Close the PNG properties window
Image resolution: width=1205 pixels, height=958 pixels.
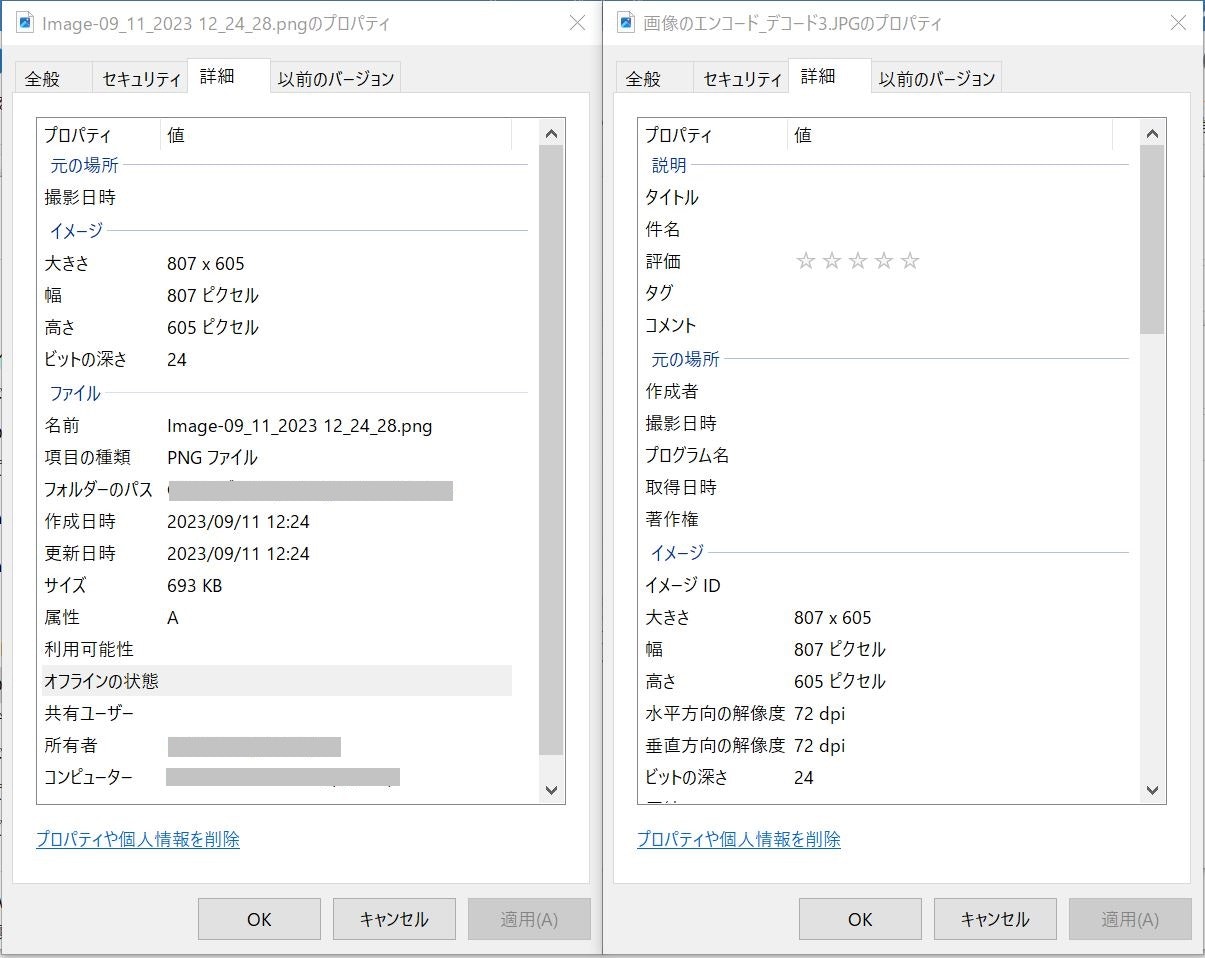tap(577, 23)
